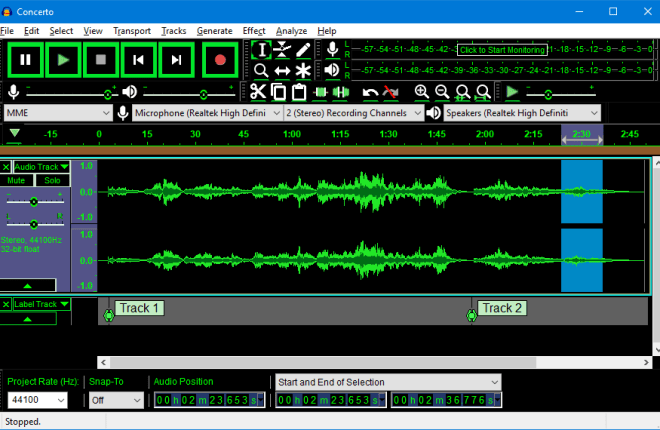Click the horizontal scrollbar right arrow
The height and width of the screenshot is (430, 660).
click(647, 362)
